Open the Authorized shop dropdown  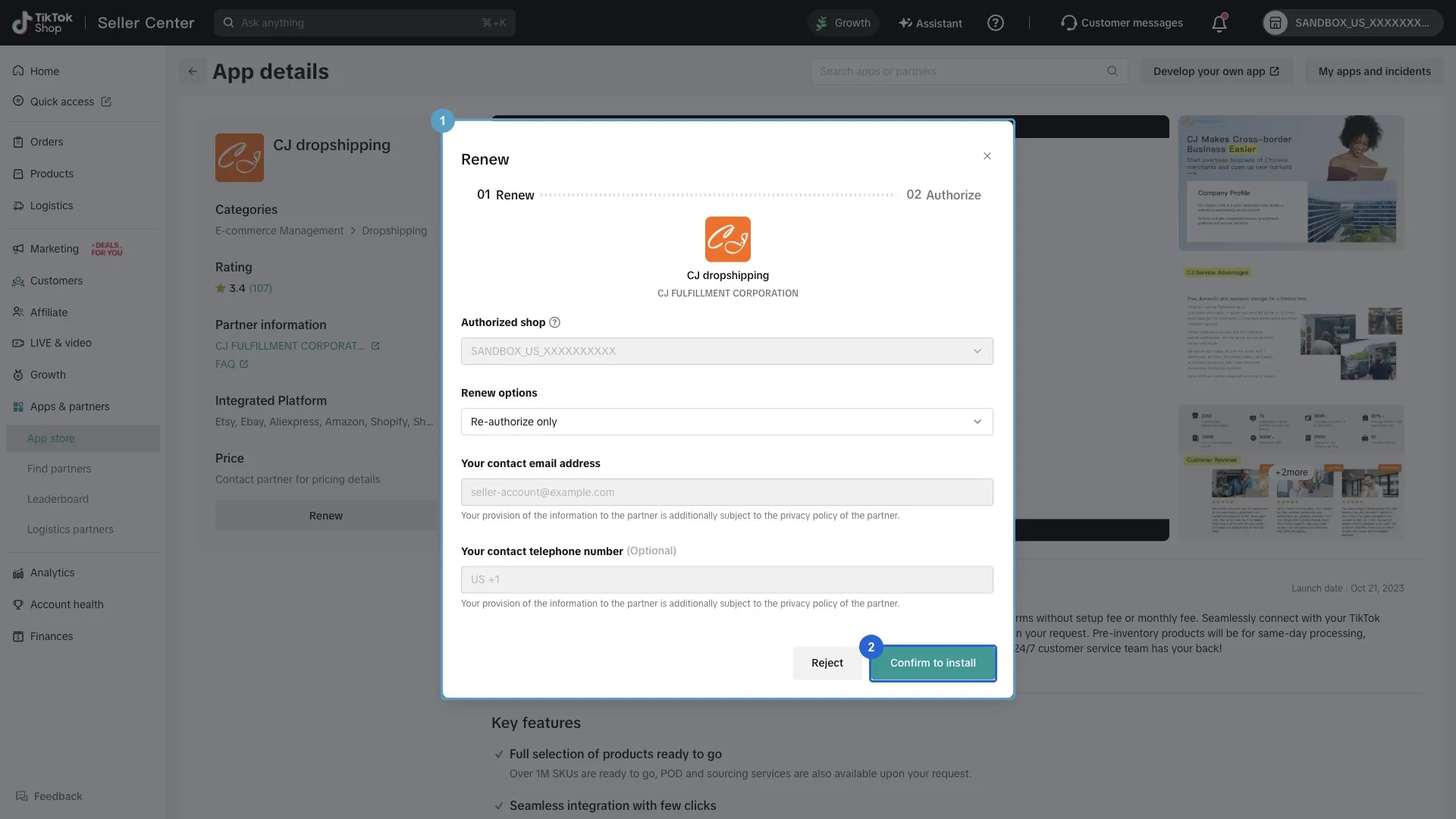(x=727, y=351)
